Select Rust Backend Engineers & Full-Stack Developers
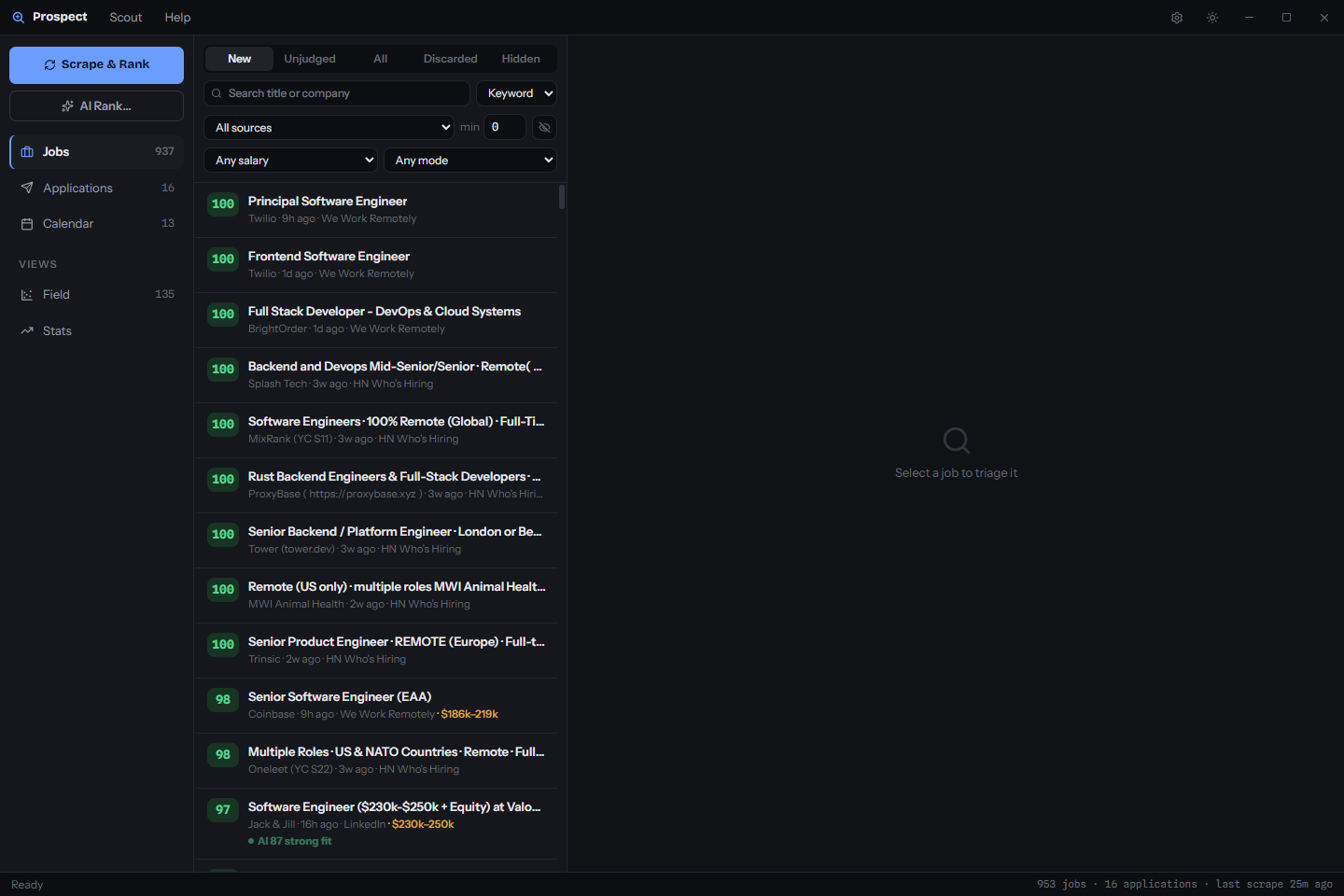 (x=375, y=485)
